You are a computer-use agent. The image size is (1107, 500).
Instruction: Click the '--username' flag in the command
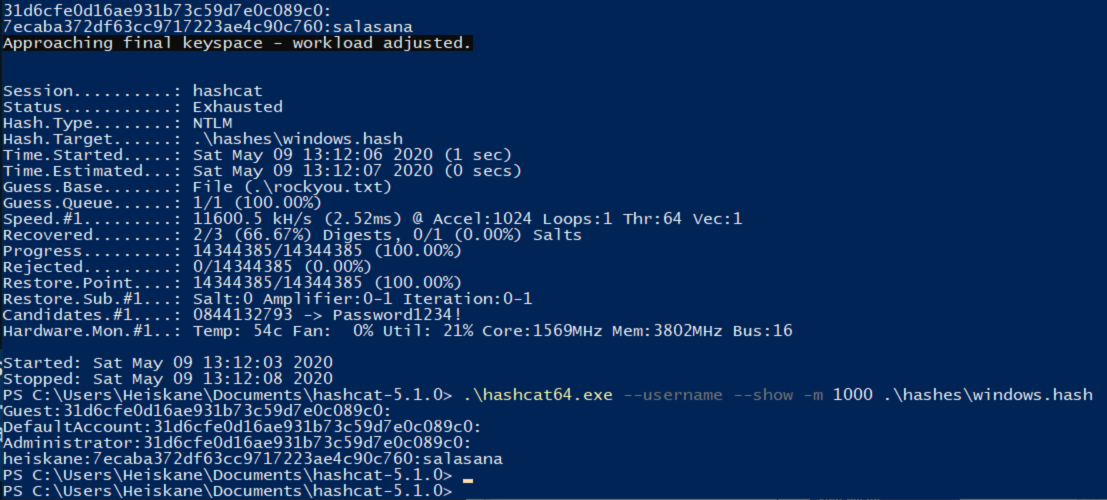(674, 394)
